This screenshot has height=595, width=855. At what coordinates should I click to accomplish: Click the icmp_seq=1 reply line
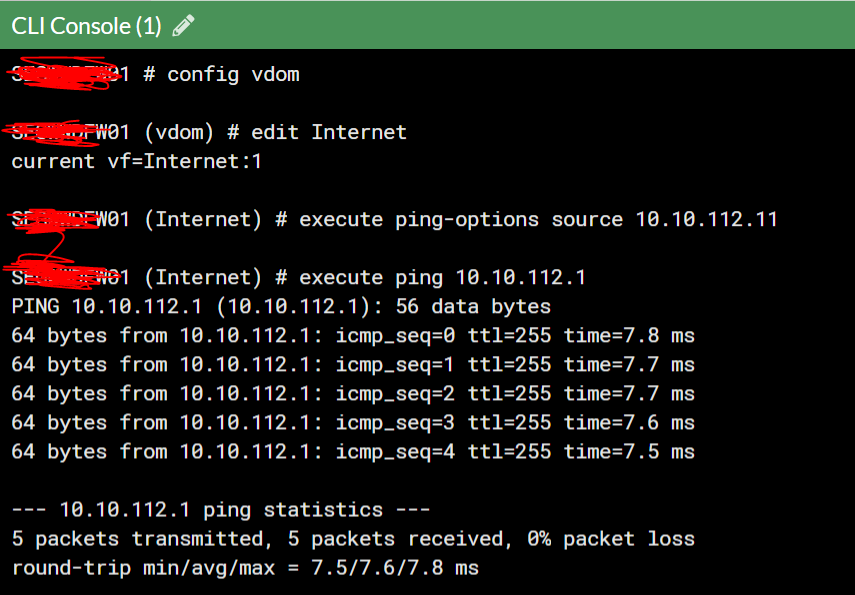coord(353,364)
